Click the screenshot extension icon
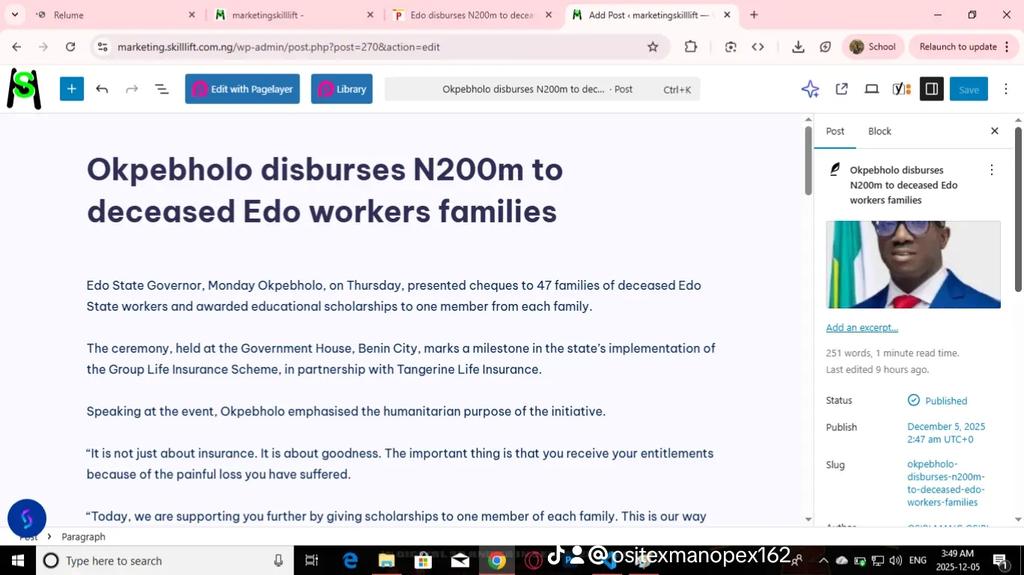The width and height of the screenshot is (1024, 575). pyautogui.click(x=731, y=46)
